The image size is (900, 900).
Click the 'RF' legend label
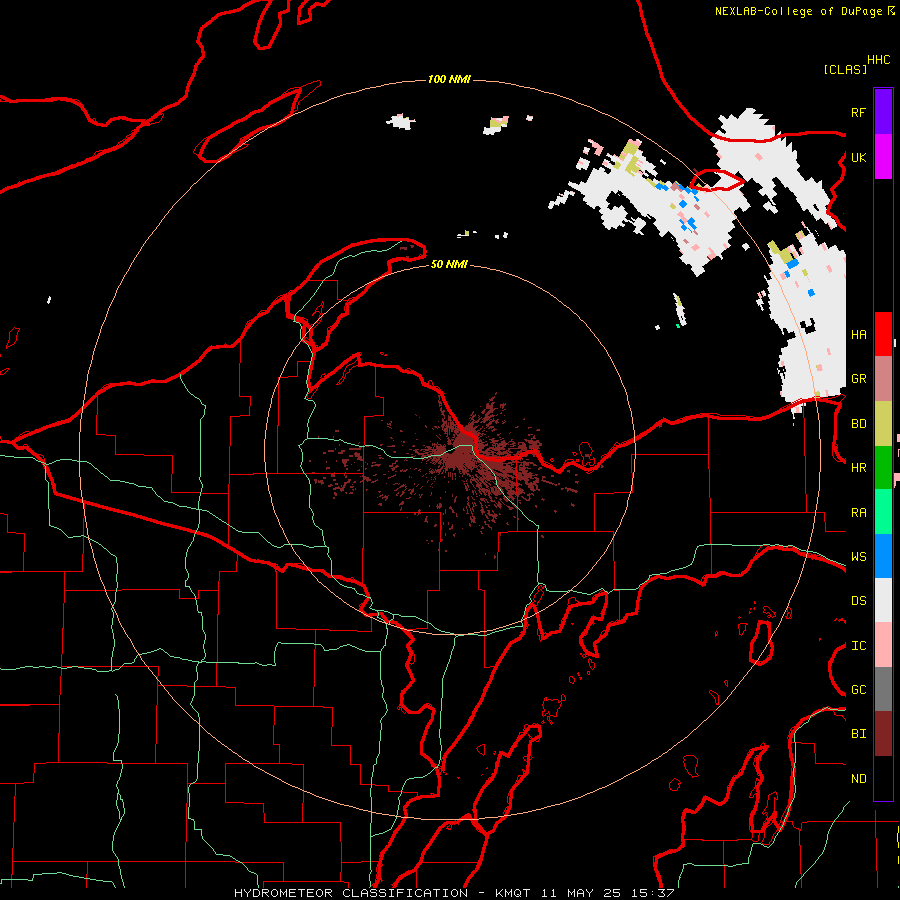(858, 112)
